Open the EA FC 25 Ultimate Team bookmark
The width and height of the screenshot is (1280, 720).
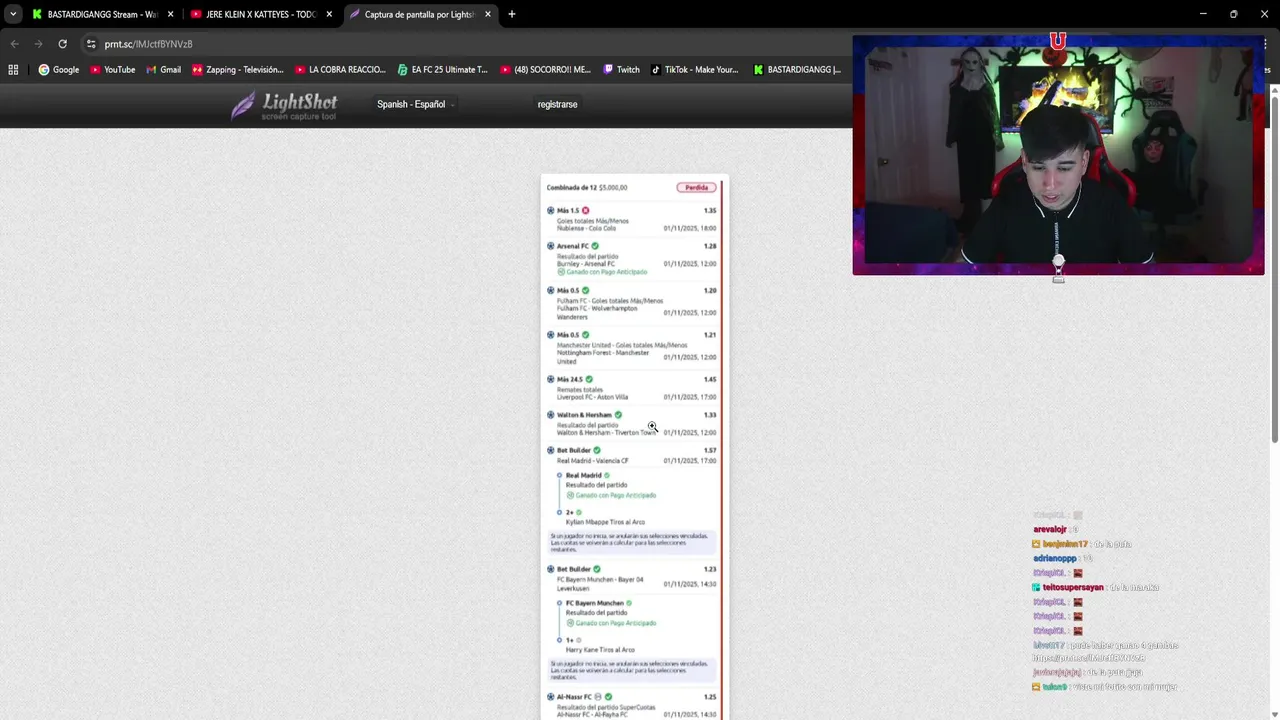click(x=442, y=70)
